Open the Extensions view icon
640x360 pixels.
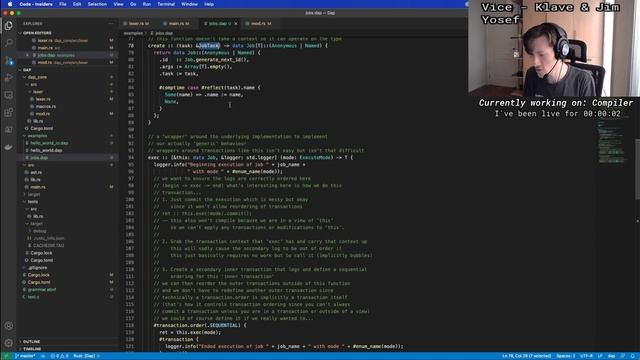pos(9,112)
